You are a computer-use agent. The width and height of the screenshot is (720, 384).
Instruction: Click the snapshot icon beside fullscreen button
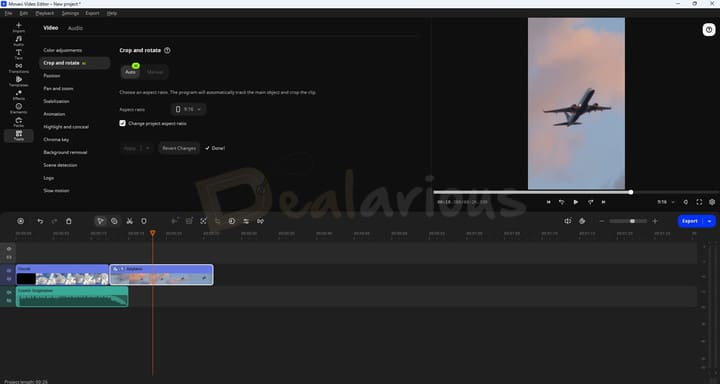(686, 202)
